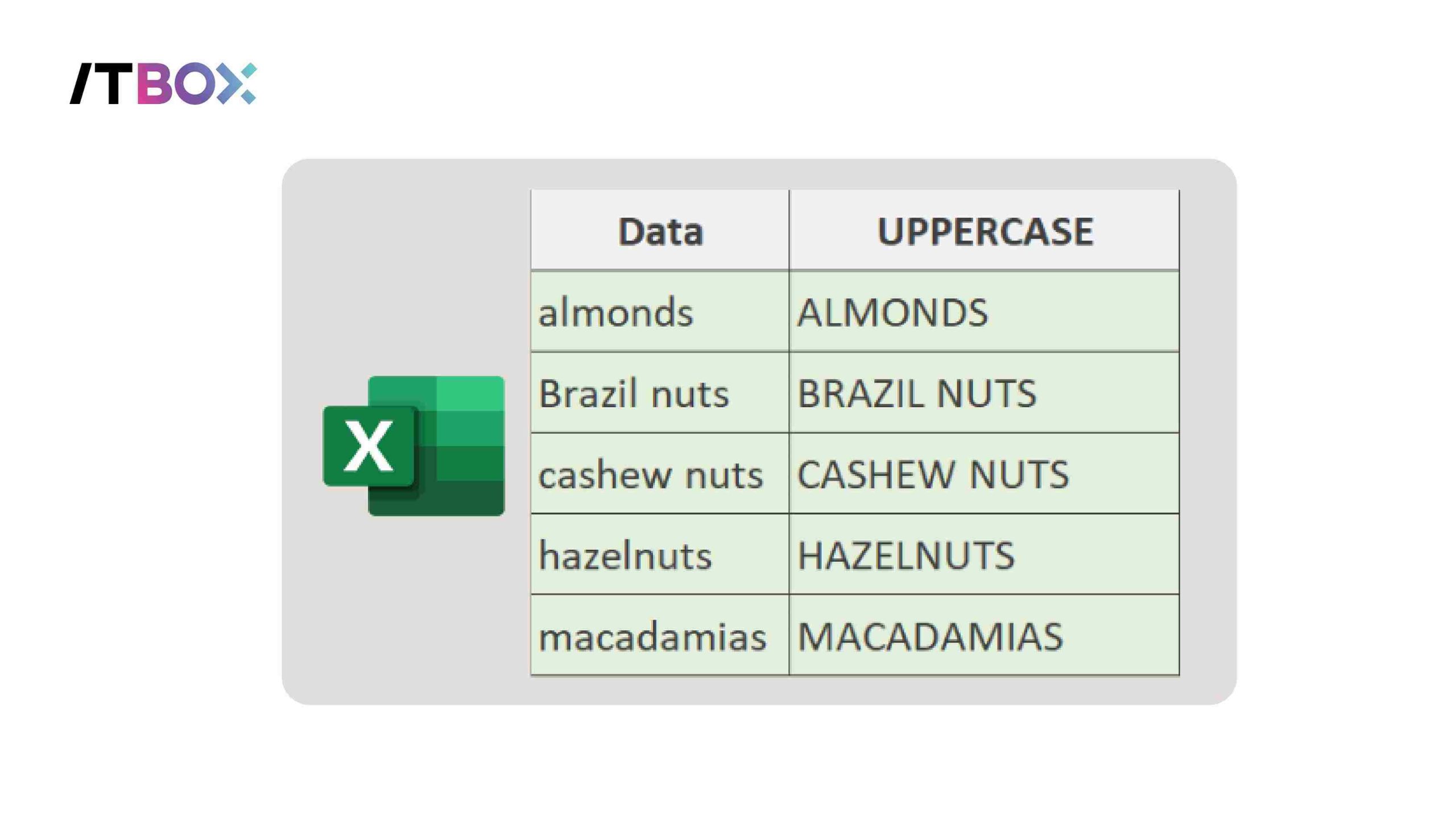Select the UPPERCASE column header

point(984,231)
